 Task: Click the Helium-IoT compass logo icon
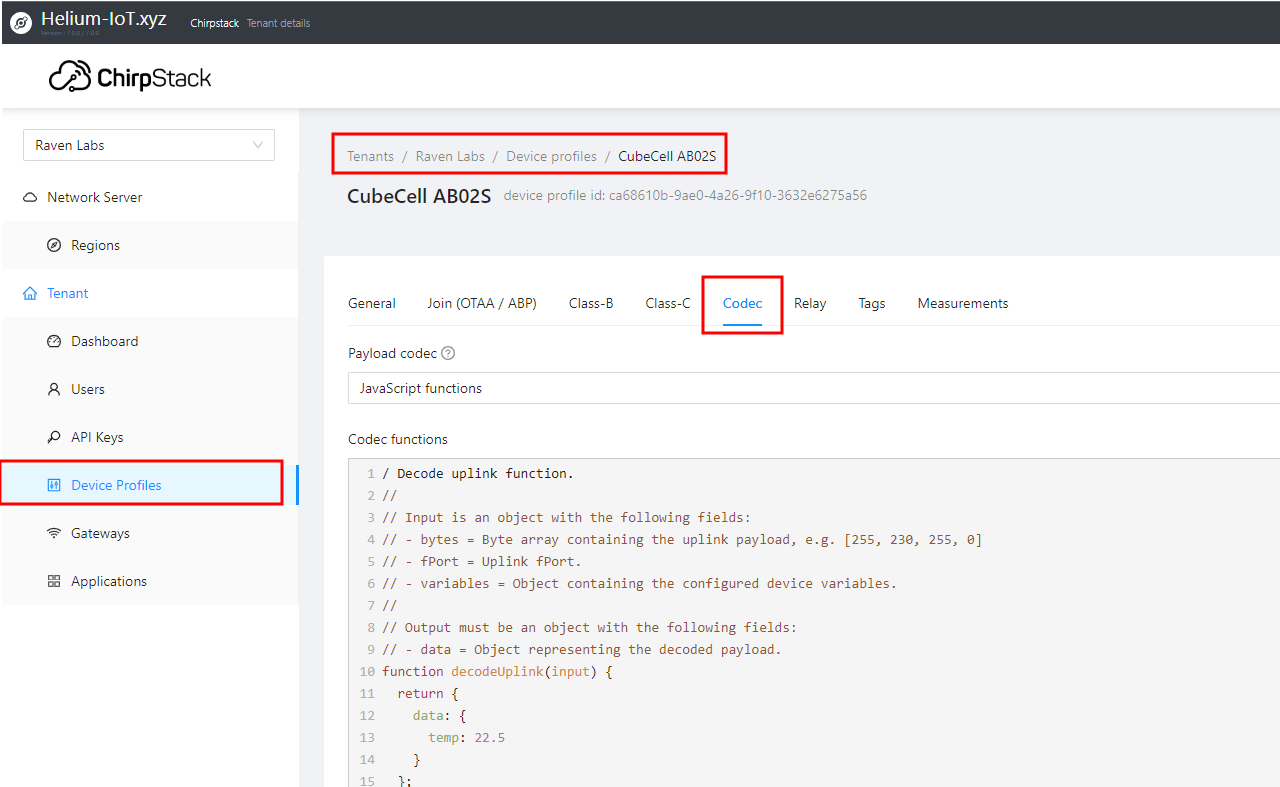click(x=21, y=23)
